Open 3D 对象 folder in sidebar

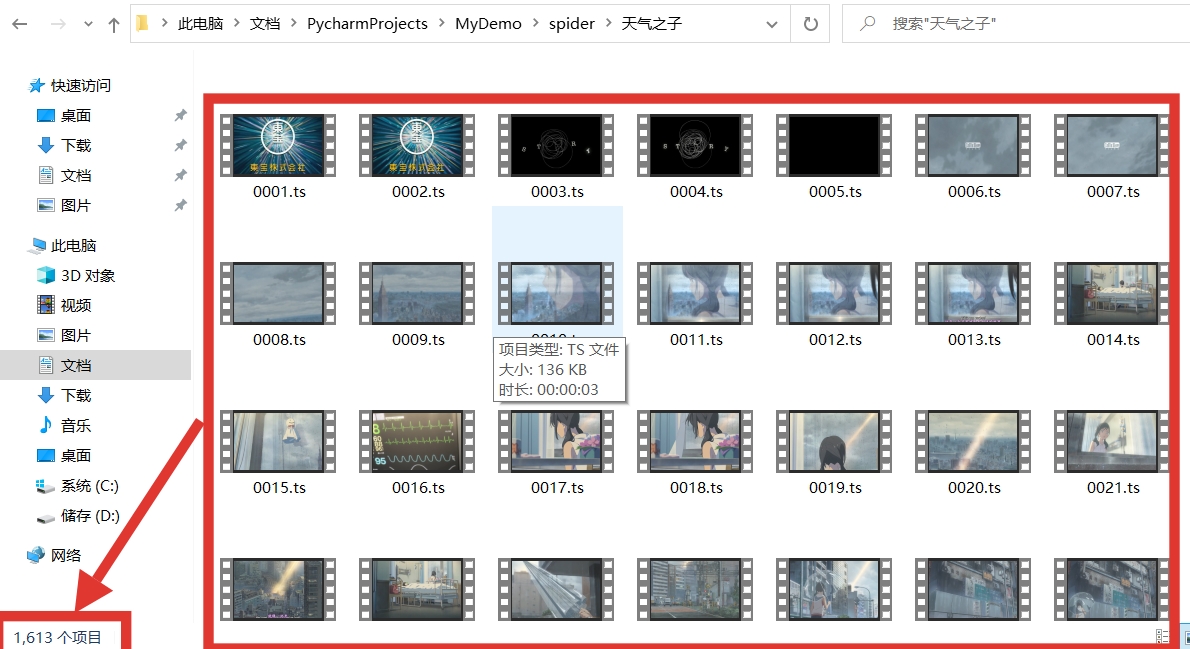point(88,276)
